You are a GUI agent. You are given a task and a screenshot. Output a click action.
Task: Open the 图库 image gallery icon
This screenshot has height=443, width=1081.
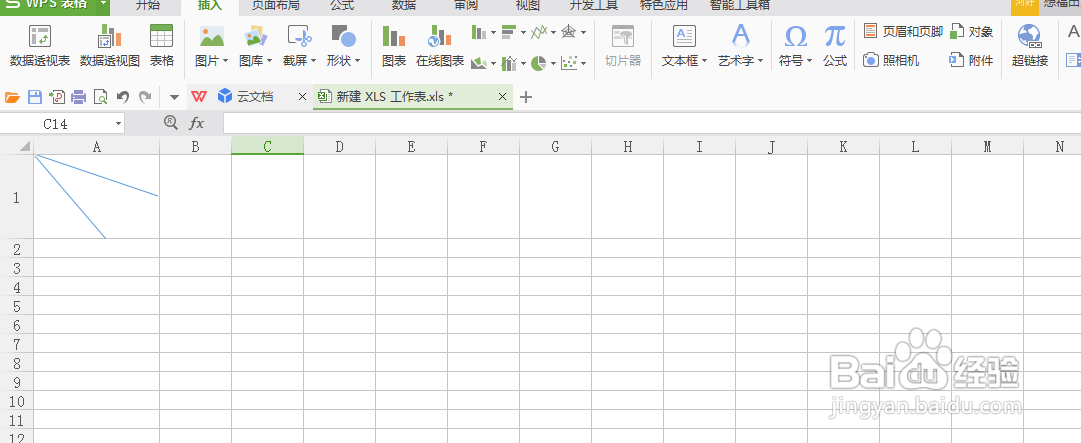(x=255, y=36)
